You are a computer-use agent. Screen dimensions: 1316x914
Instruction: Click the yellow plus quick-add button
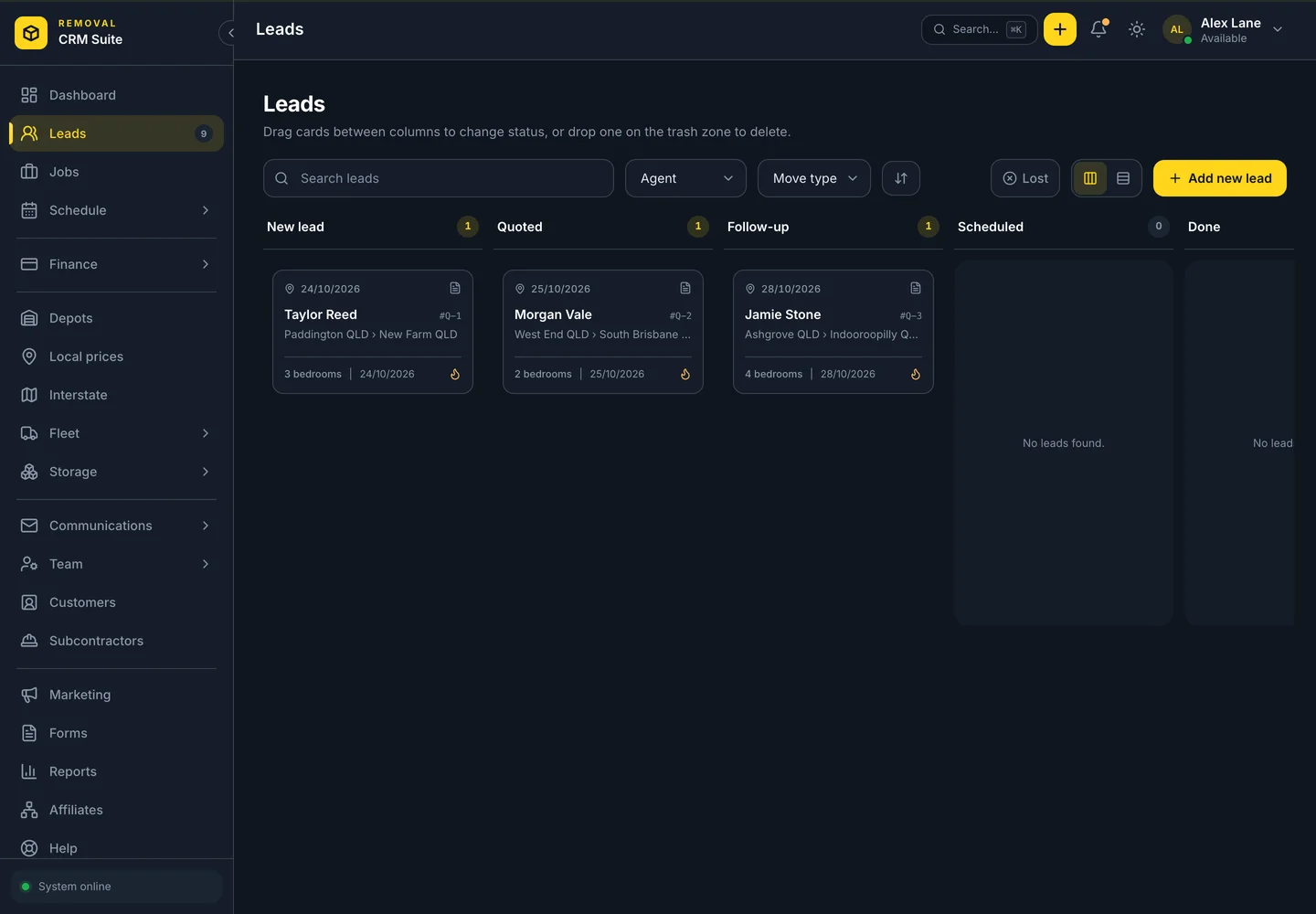pos(1060,29)
